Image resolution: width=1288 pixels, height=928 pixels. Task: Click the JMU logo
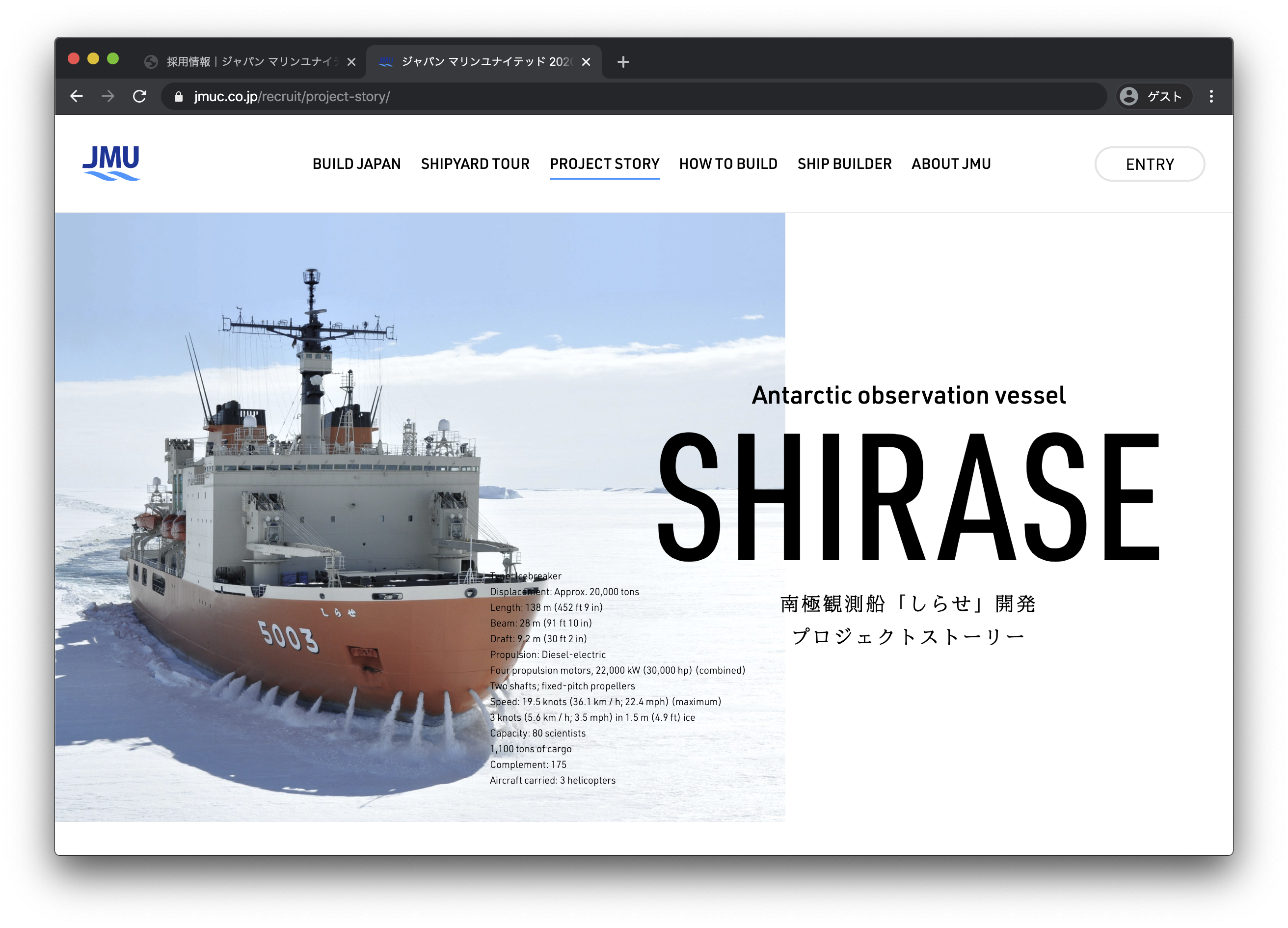point(111,164)
